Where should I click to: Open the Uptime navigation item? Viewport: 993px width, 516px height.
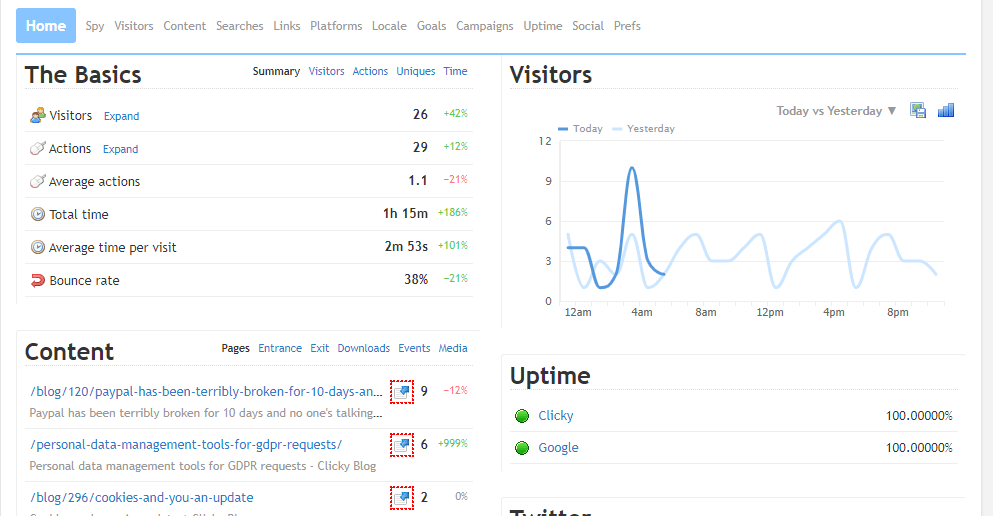point(543,26)
